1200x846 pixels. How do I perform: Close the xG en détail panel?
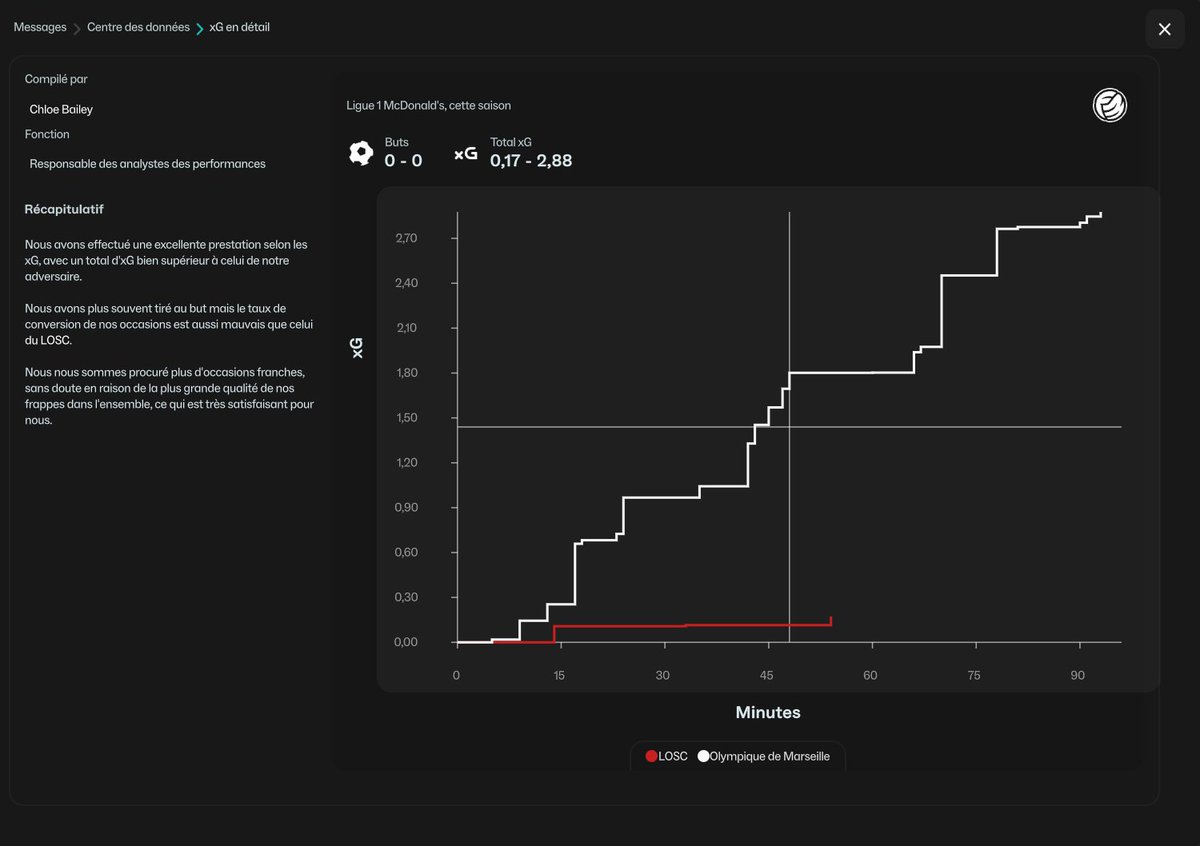pyautogui.click(x=1164, y=29)
